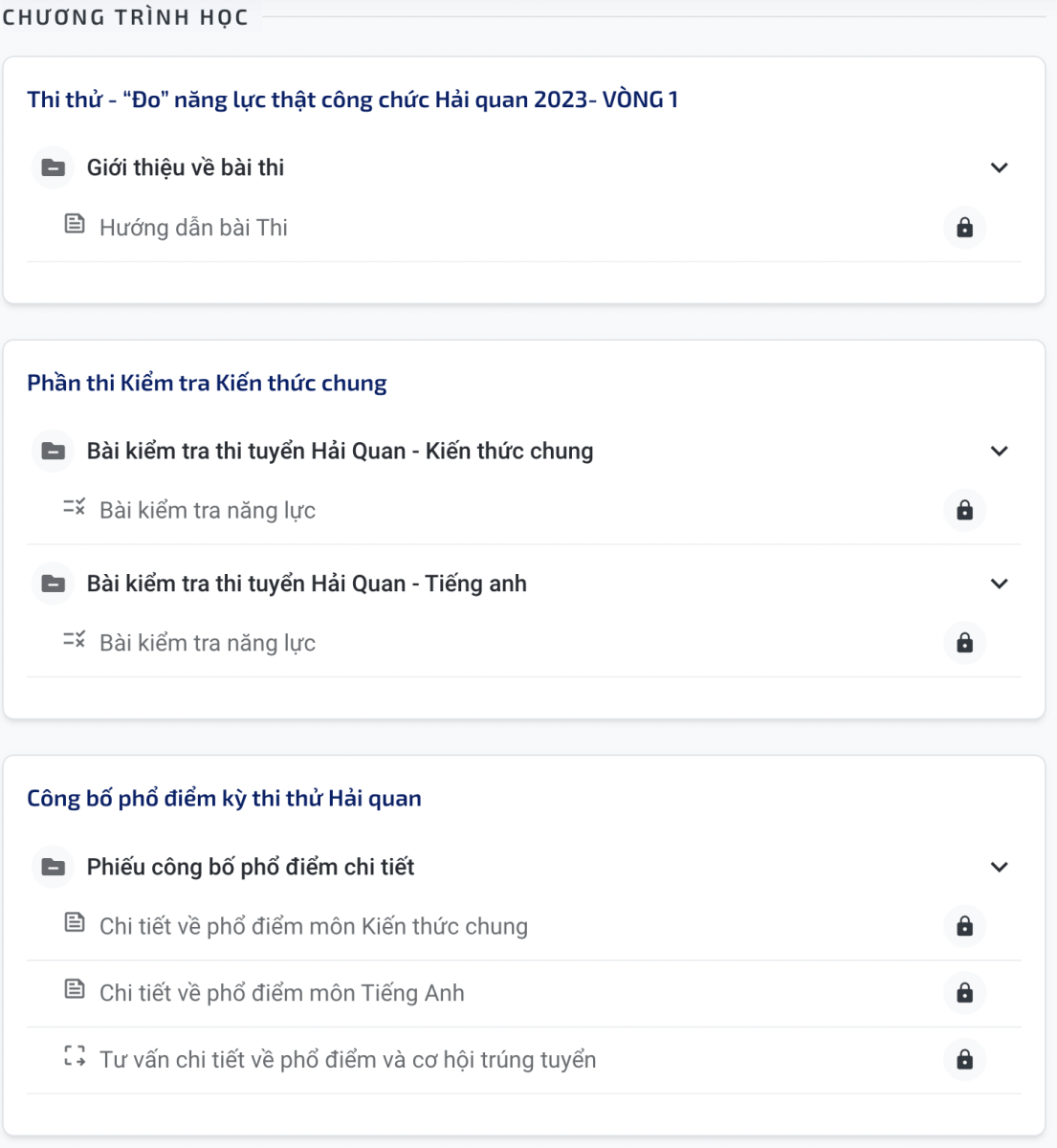
Task: Collapse the Kiến thức chung test section chevron
Action: (x=1000, y=451)
